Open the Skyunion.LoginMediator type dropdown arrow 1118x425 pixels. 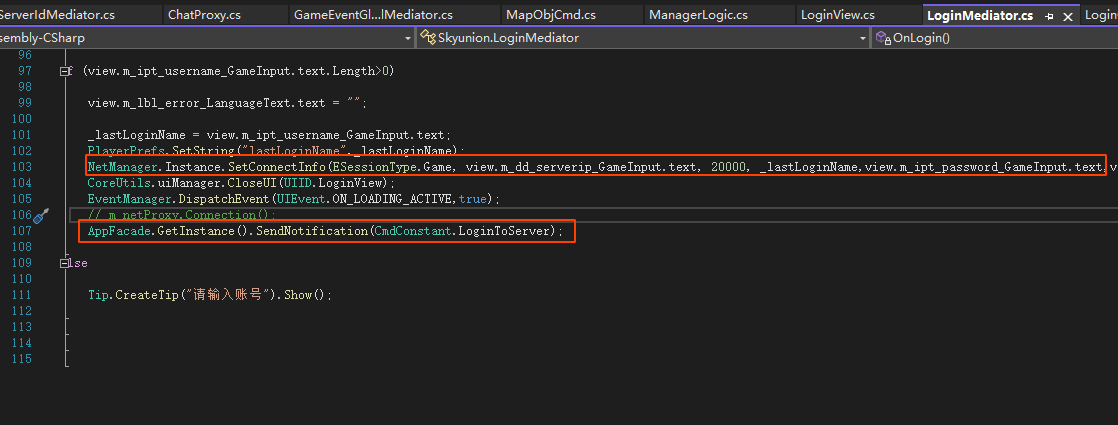863,38
